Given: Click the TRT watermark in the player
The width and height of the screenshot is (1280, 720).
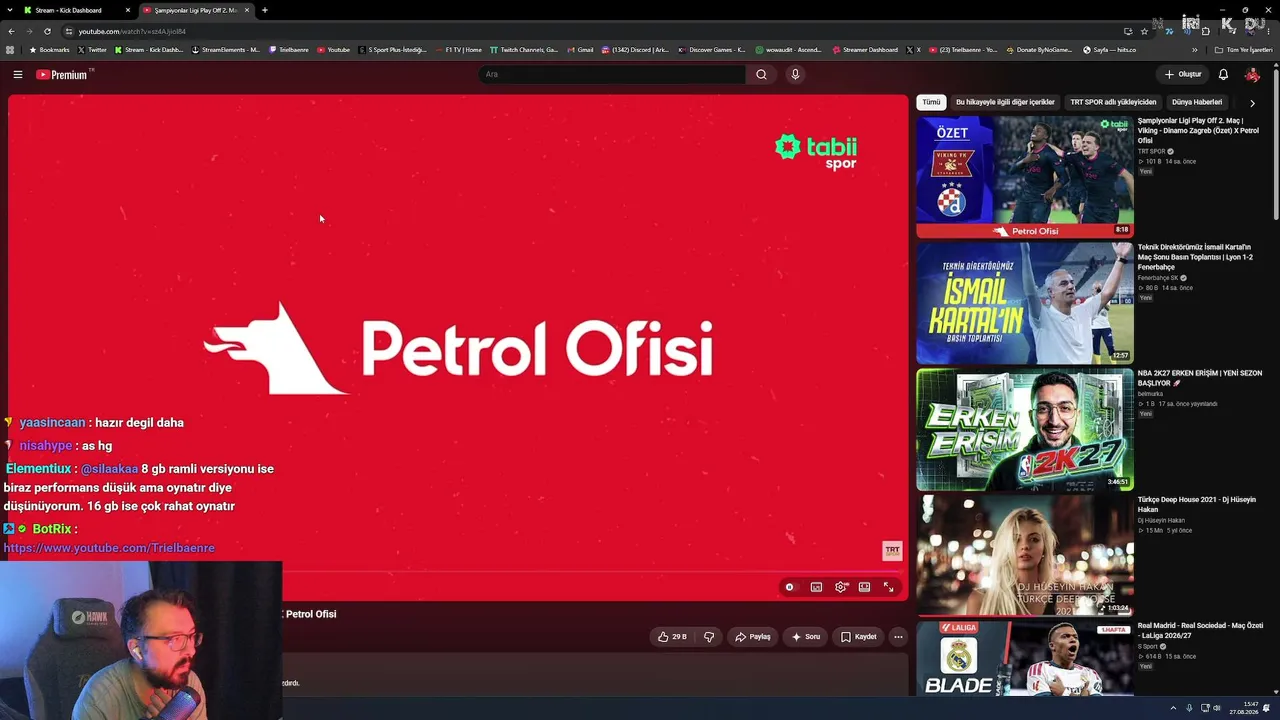Looking at the screenshot, I should coord(892,550).
